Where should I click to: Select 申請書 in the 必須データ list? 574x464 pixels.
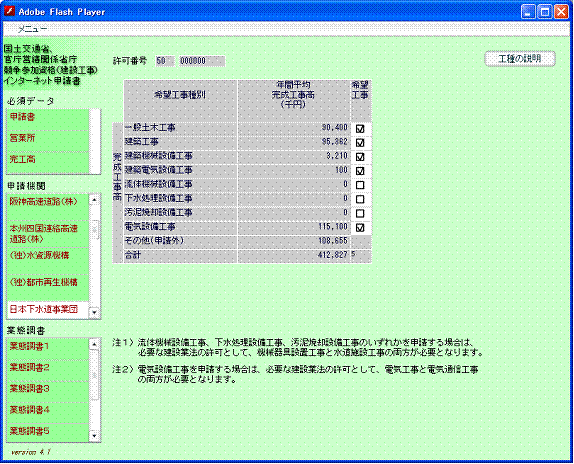(48, 119)
